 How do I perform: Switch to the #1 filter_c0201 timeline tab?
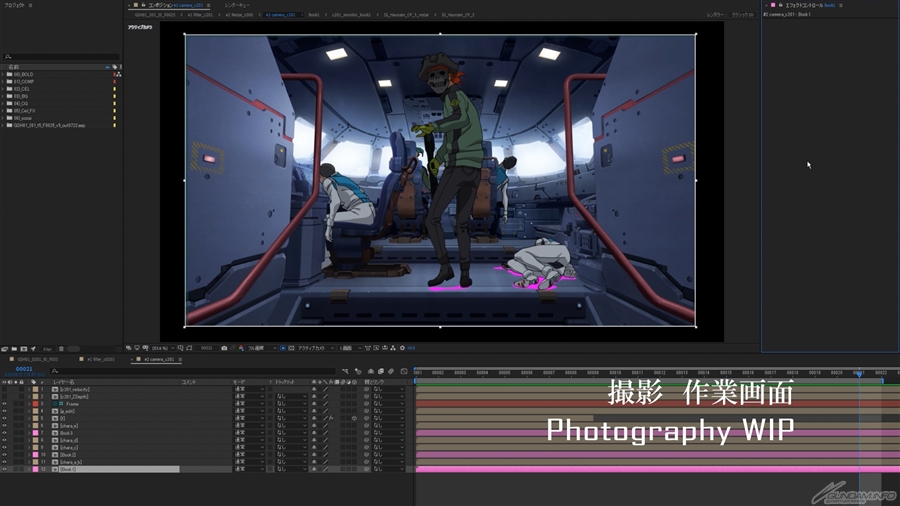click(101, 360)
